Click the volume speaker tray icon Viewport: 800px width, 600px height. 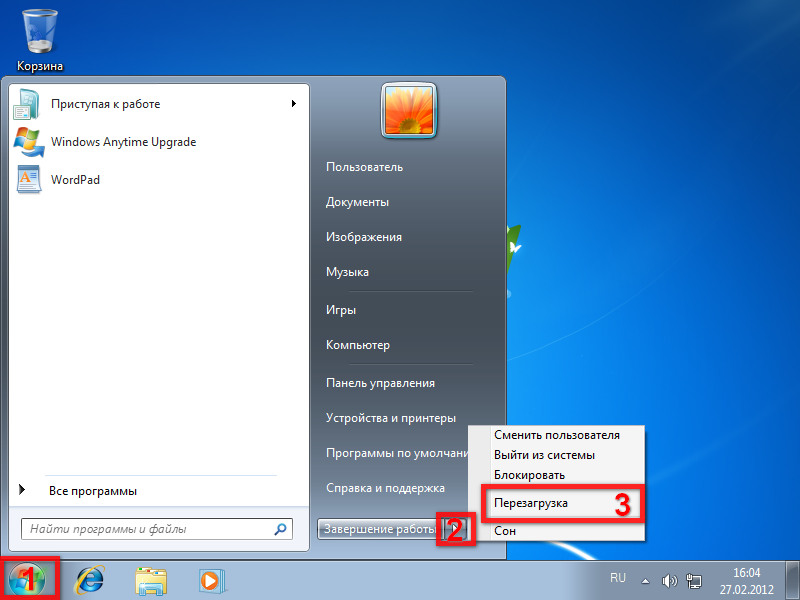[670, 580]
